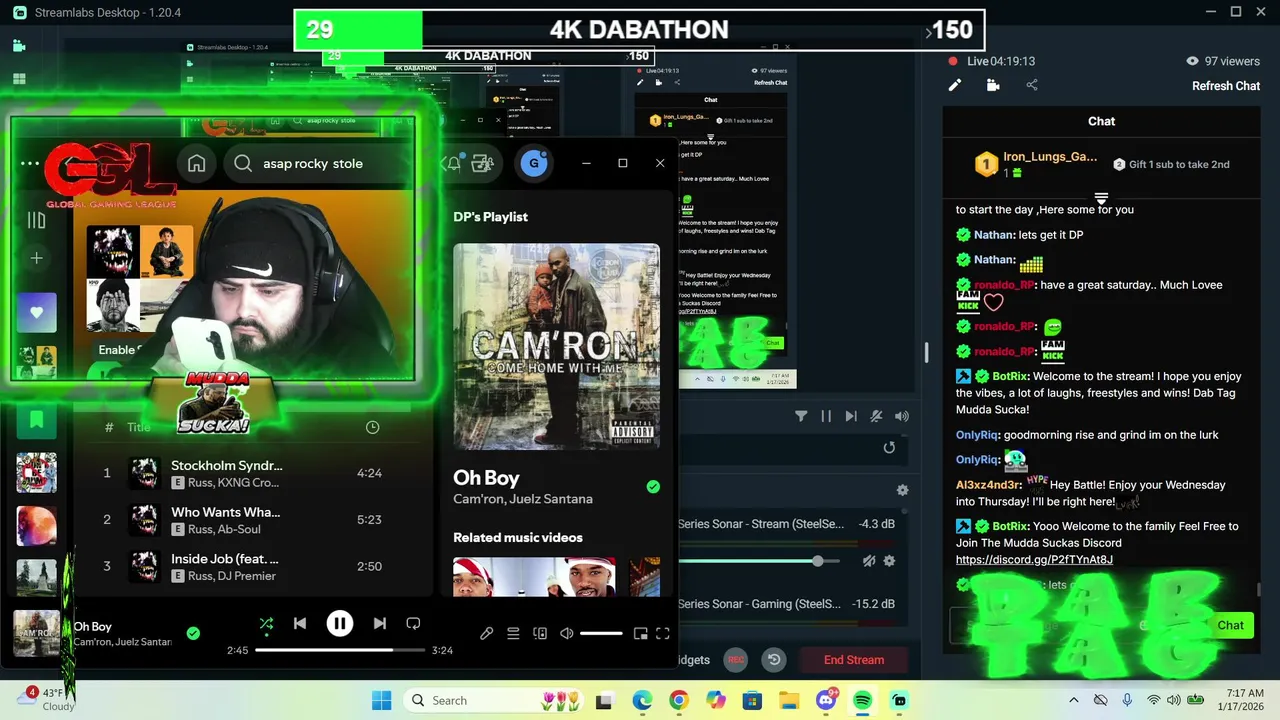Toggle shuffle in Spotify player
The image size is (1280, 720).
coord(266,624)
